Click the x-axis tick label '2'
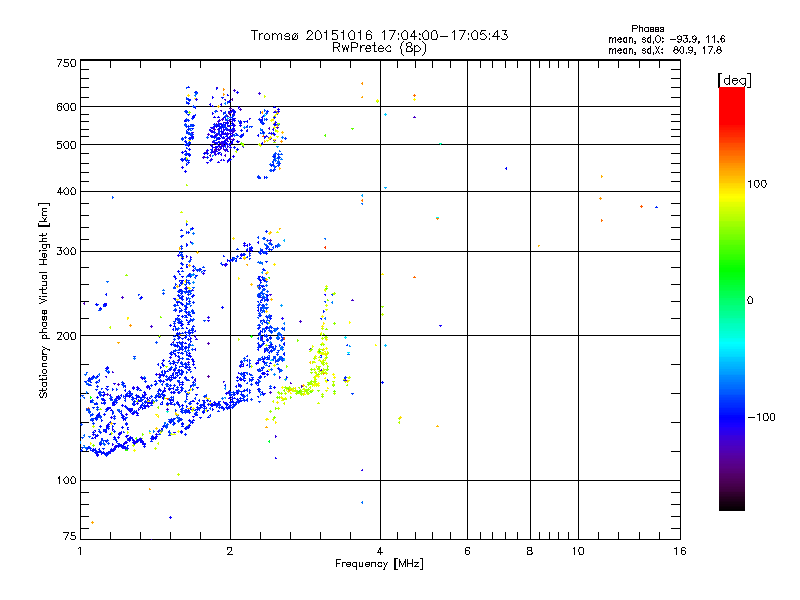 (230, 551)
